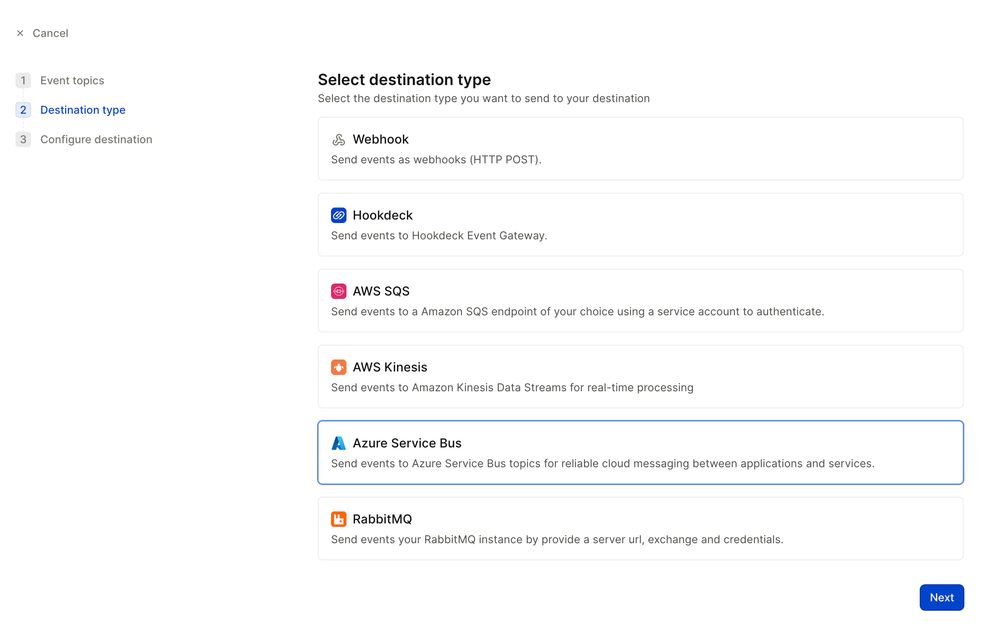Open the Configure destination step

[96, 139]
